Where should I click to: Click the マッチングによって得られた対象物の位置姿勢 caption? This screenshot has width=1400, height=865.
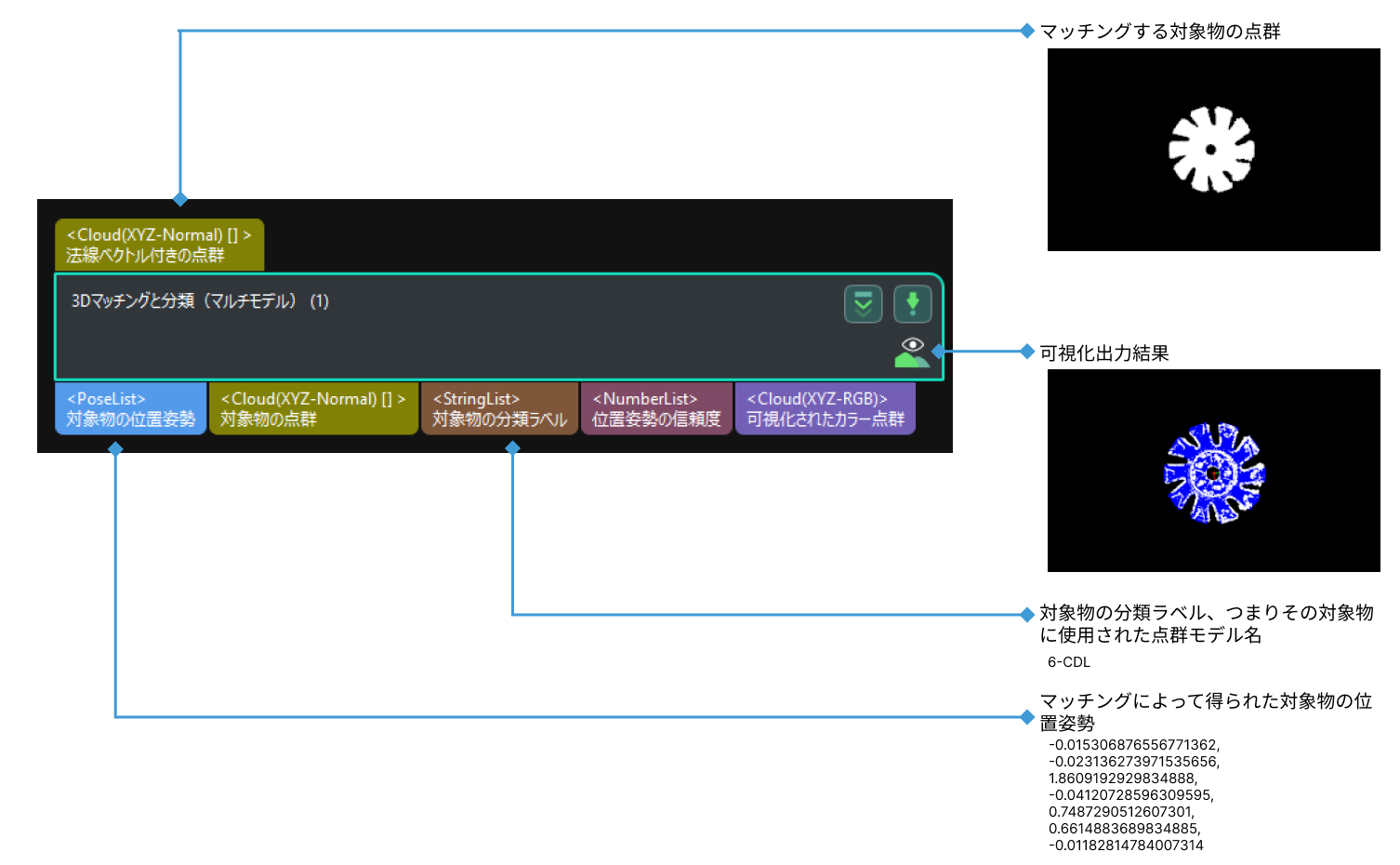click(1206, 712)
